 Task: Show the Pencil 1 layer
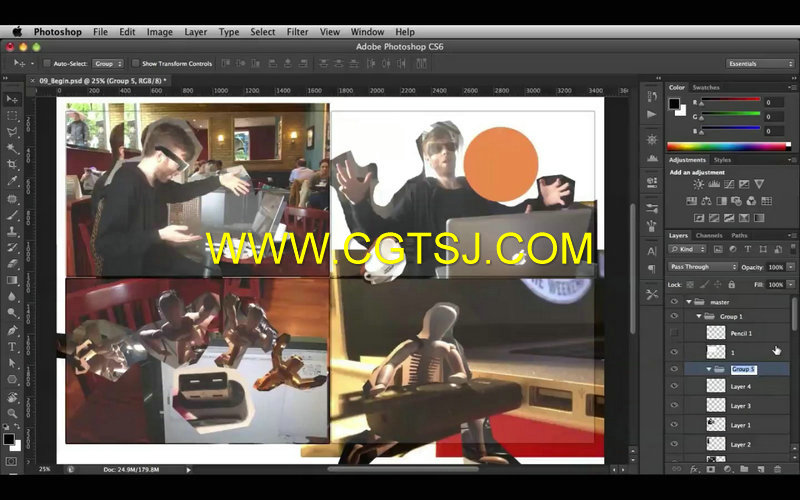[x=674, y=333]
